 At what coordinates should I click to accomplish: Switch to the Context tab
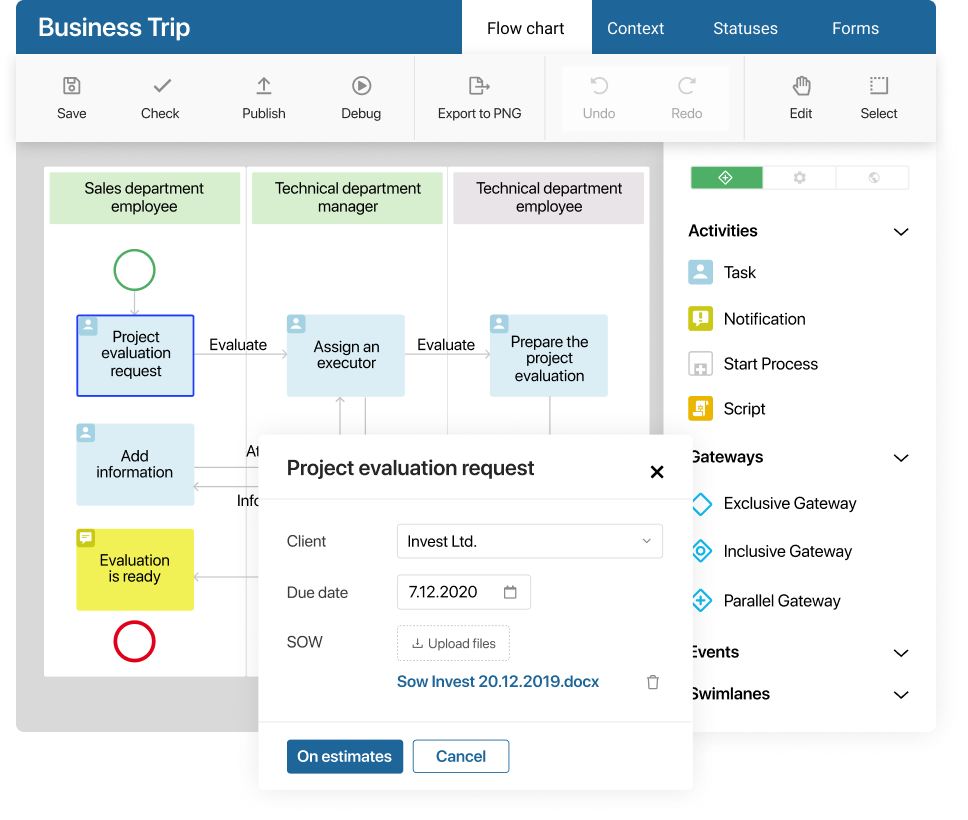635,28
